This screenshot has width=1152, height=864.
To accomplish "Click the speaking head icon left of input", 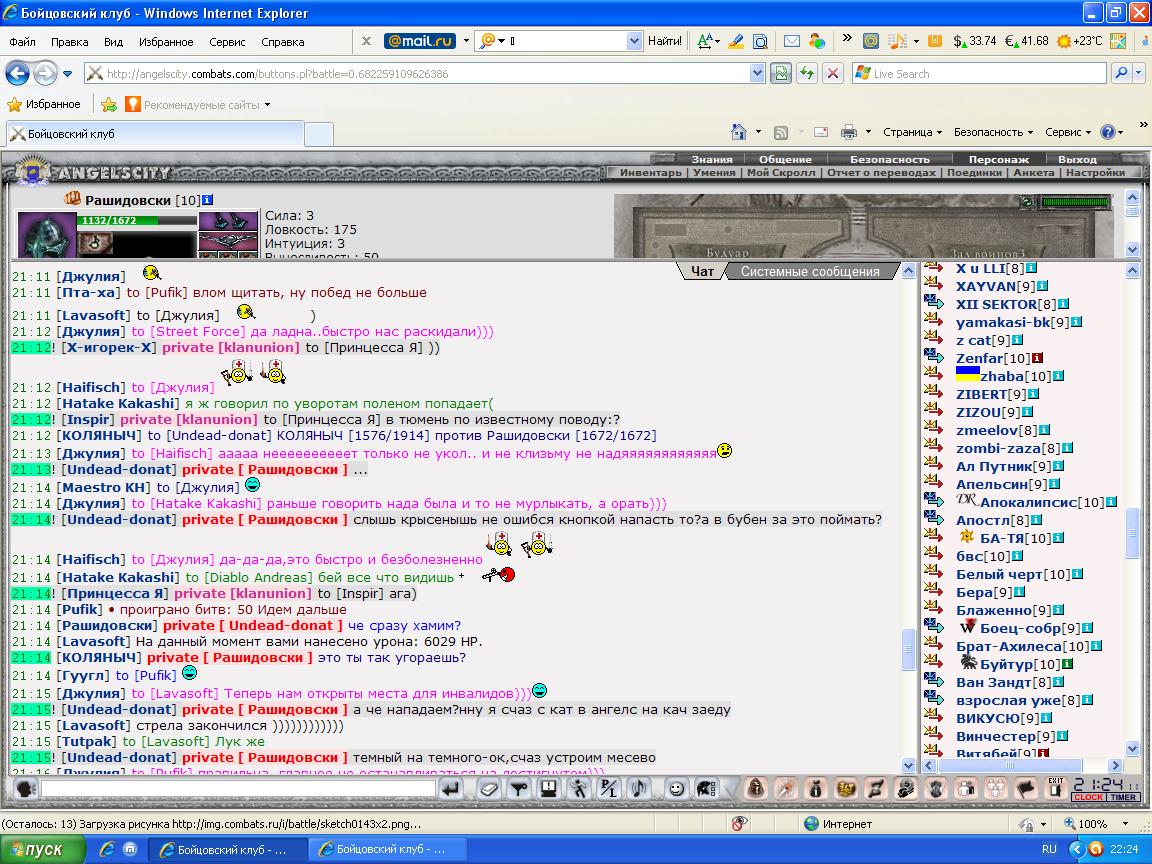I will click(x=26, y=789).
